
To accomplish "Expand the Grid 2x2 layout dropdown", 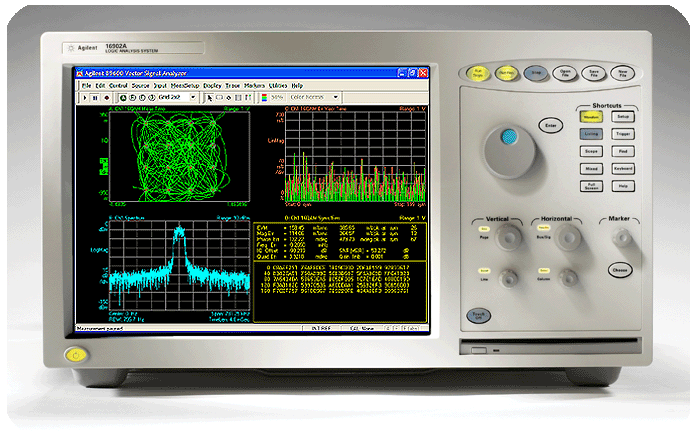I will 193,97.
